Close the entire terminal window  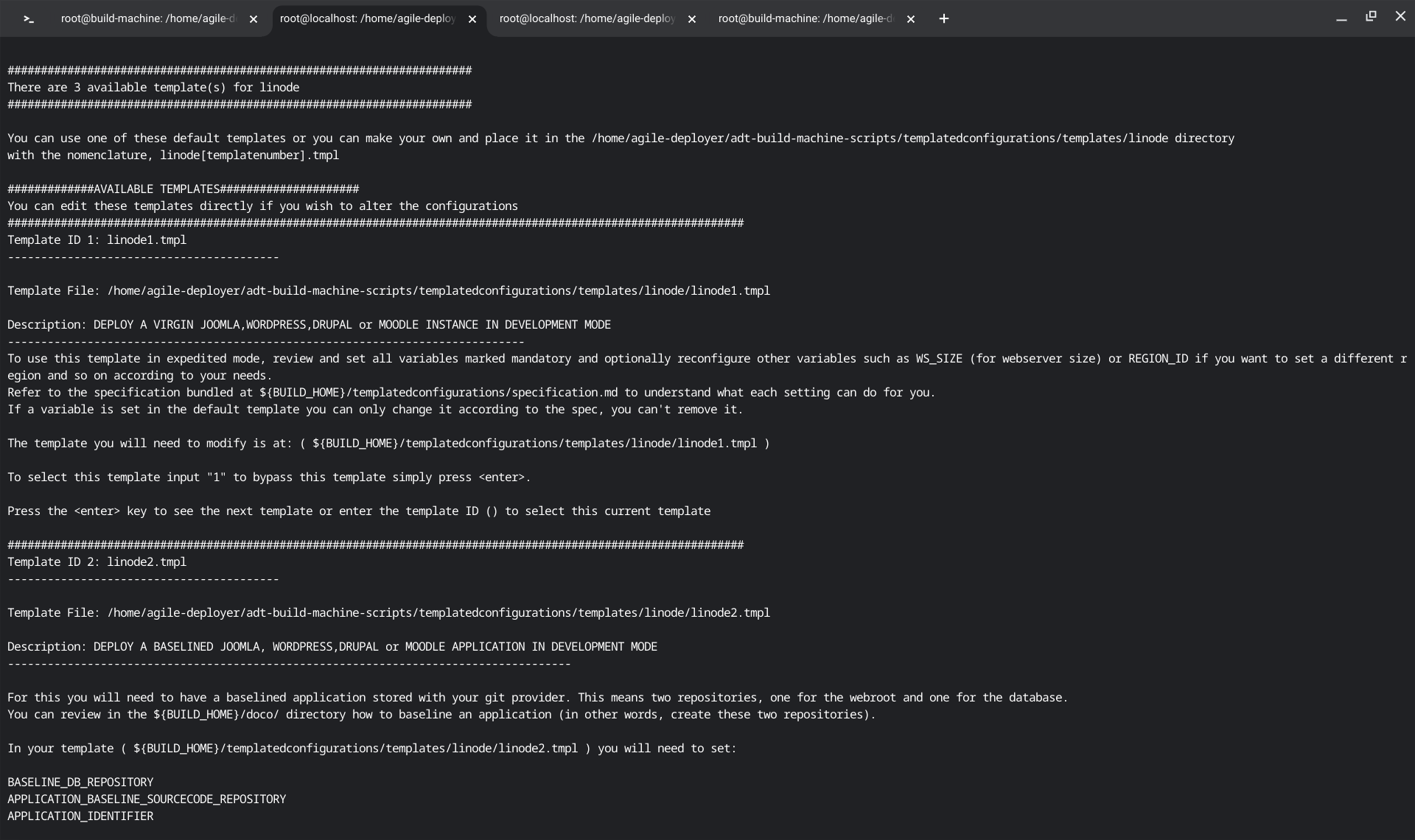[x=1400, y=16]
